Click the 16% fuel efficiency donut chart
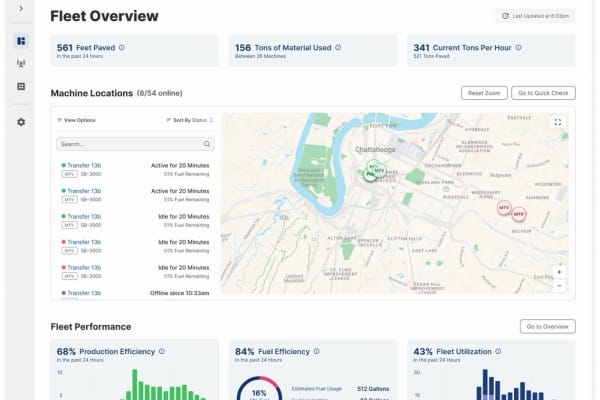 259,388
